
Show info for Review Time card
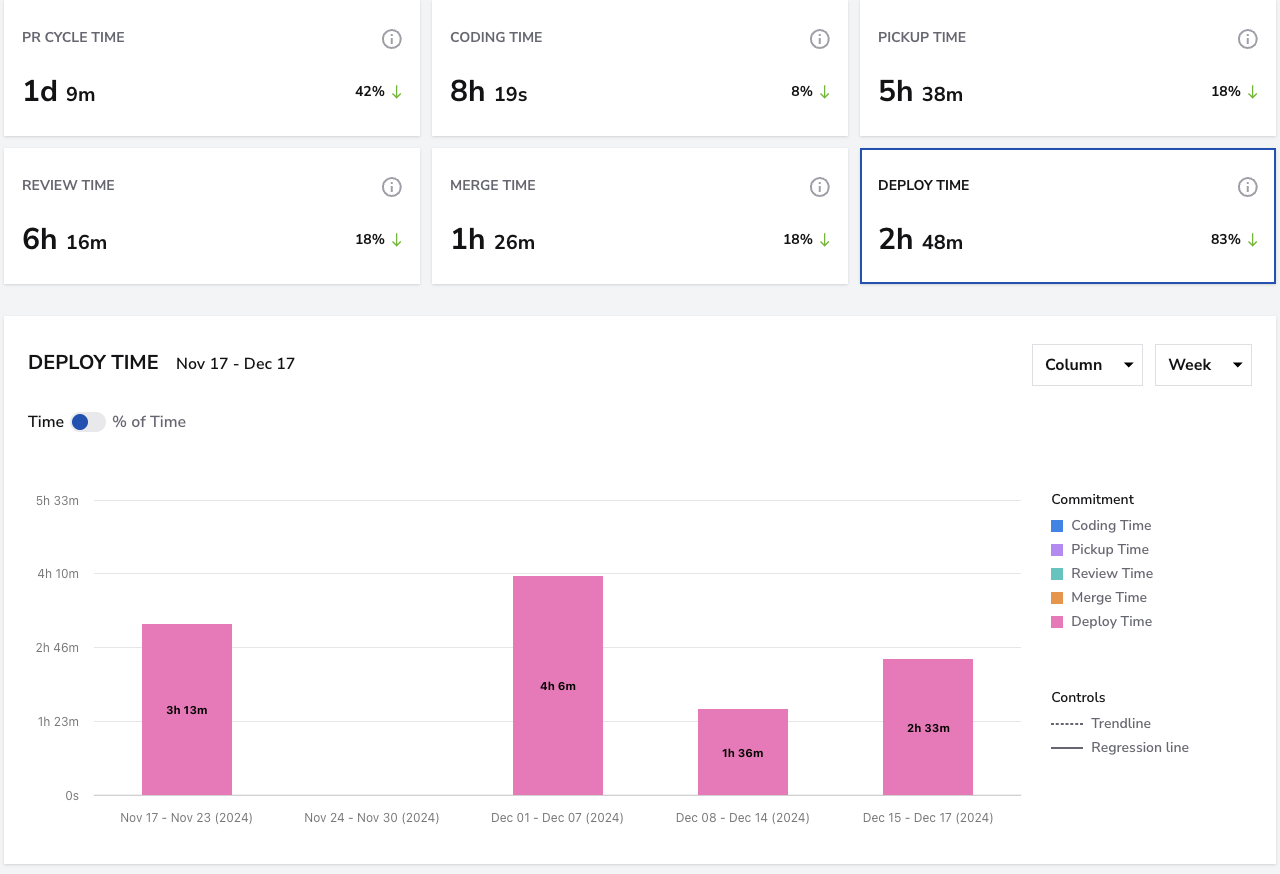pyautogui.click(x=392, y=187)
